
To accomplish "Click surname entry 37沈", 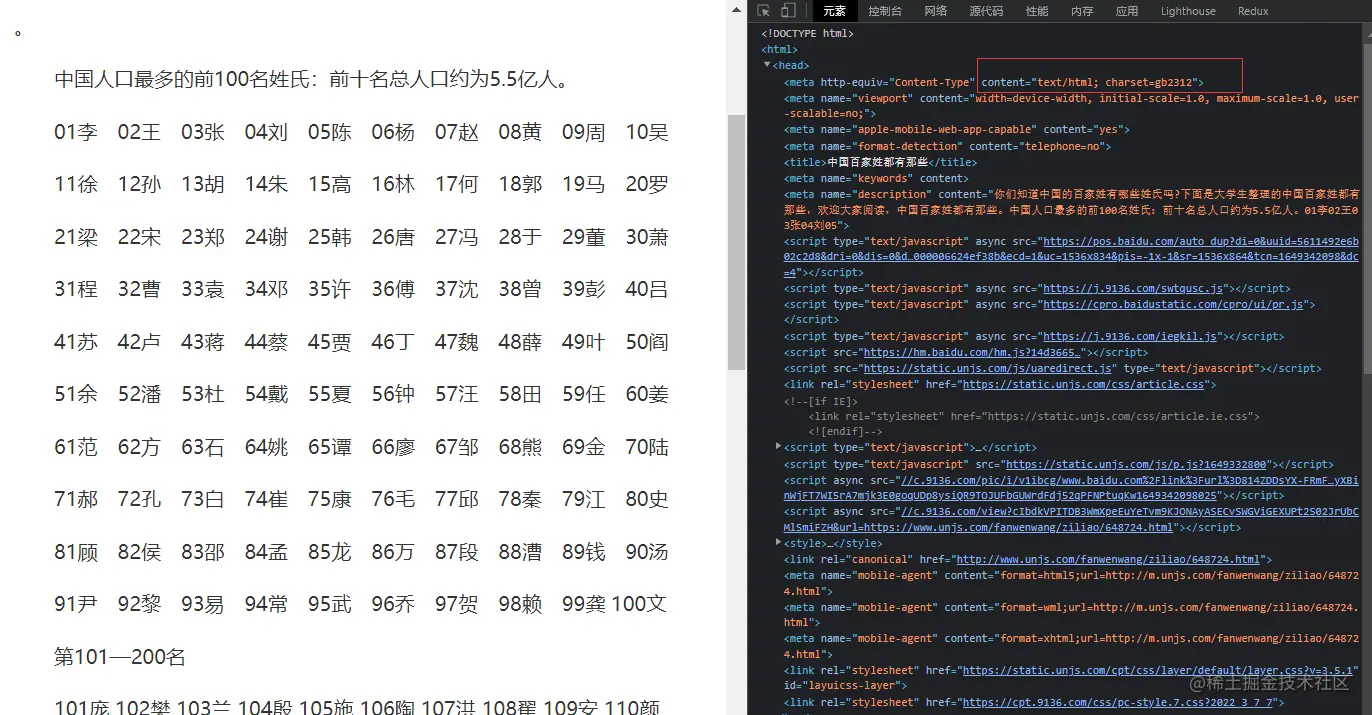I will (457, 289).
